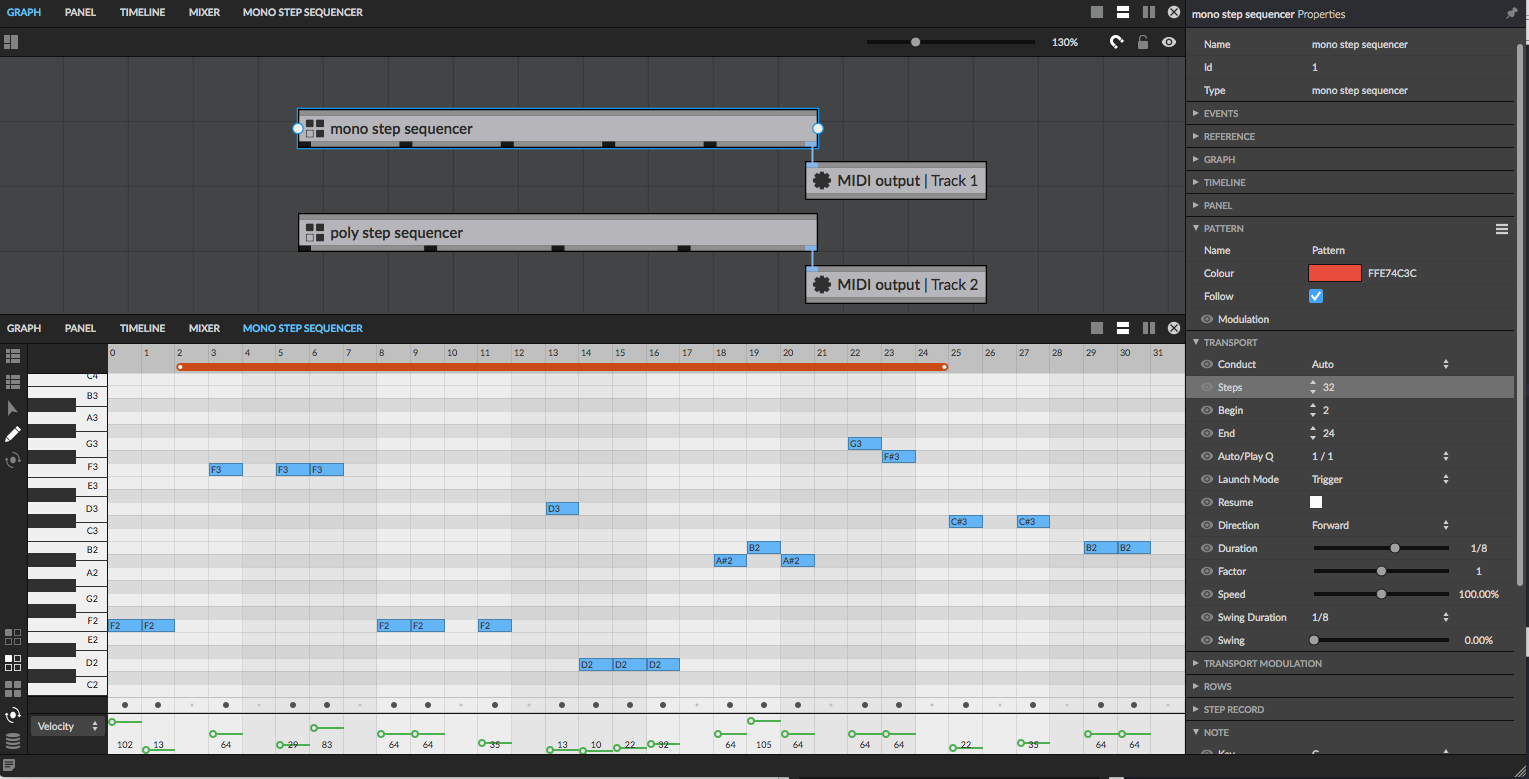The height and width of the screenshot is (779, 1529).
Task: Open the Auto/Play Q dropdown
Action: [x=1380, y=456]
